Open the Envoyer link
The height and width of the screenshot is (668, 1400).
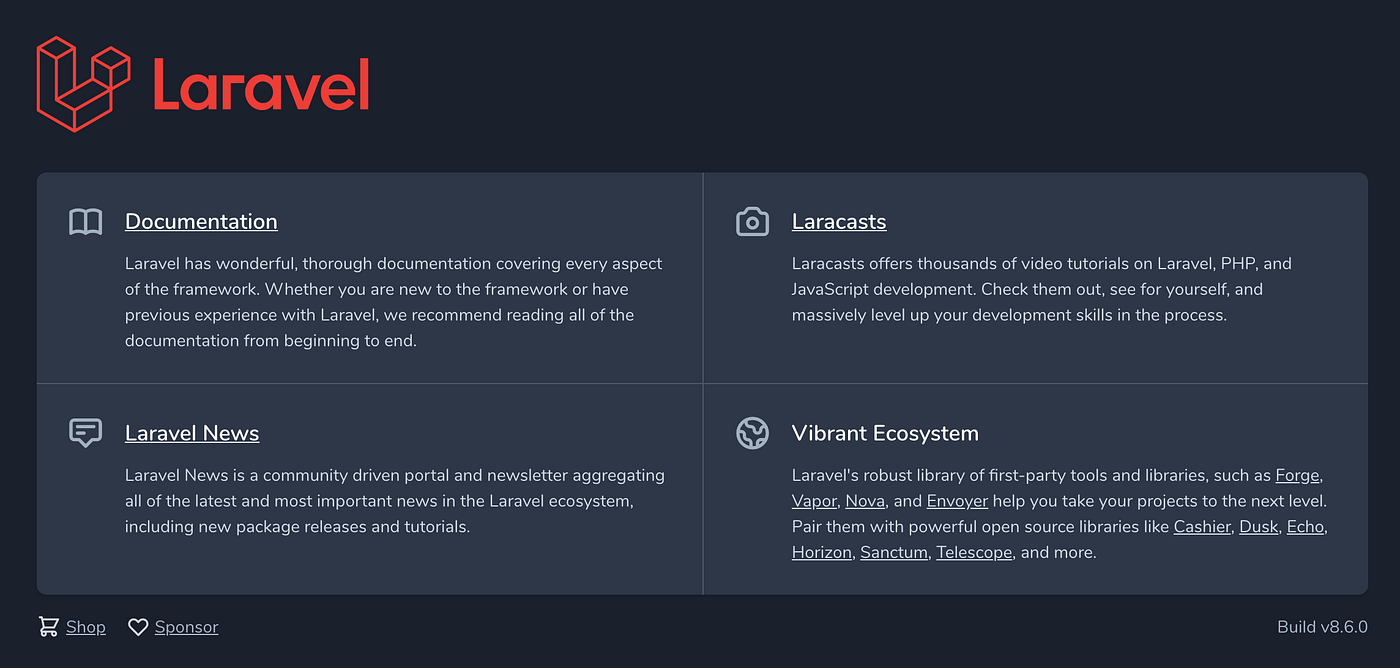point(957,500)
